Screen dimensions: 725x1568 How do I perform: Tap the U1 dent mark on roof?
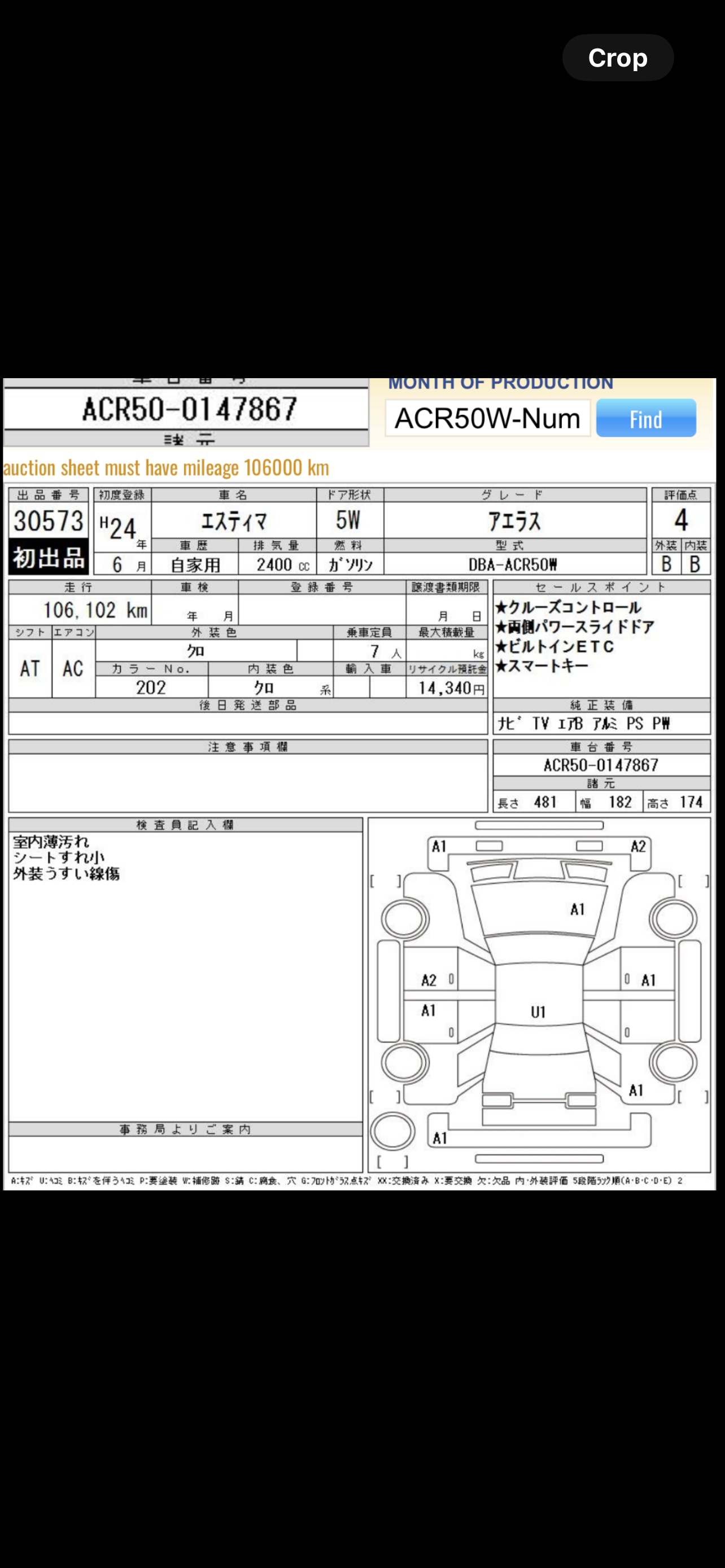tap(538, 1011)
